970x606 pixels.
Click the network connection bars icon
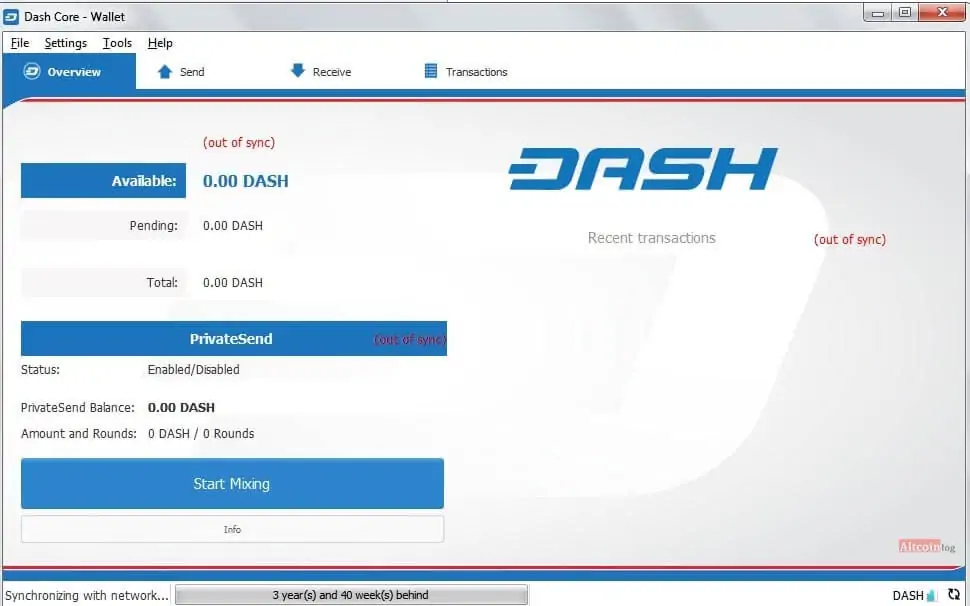pyautogui.click(x=932, y=595)
